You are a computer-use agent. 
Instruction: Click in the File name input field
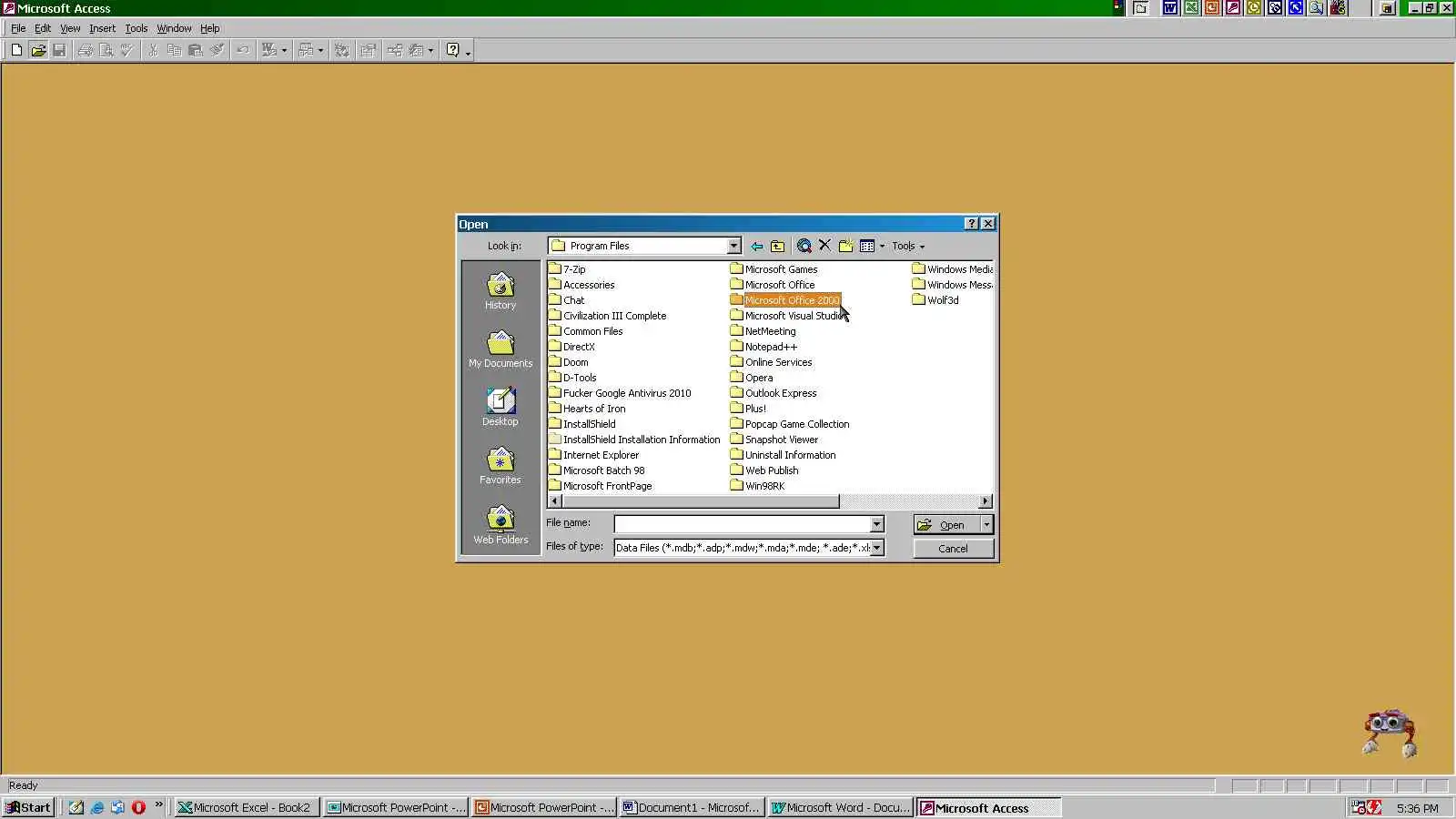[x=742, y=524]
